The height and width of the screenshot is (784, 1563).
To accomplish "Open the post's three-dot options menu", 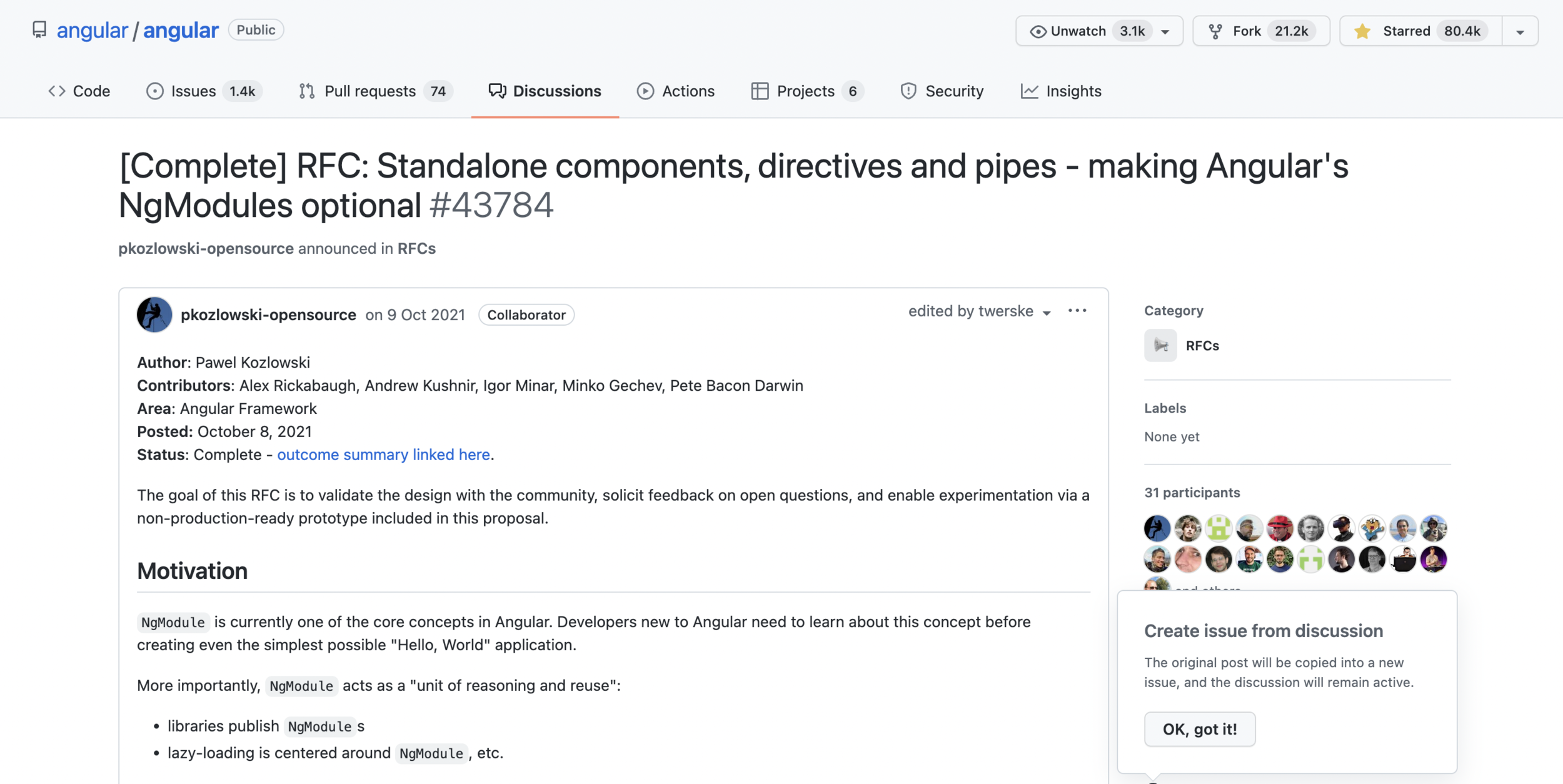I will click(x=1077, y=311).
